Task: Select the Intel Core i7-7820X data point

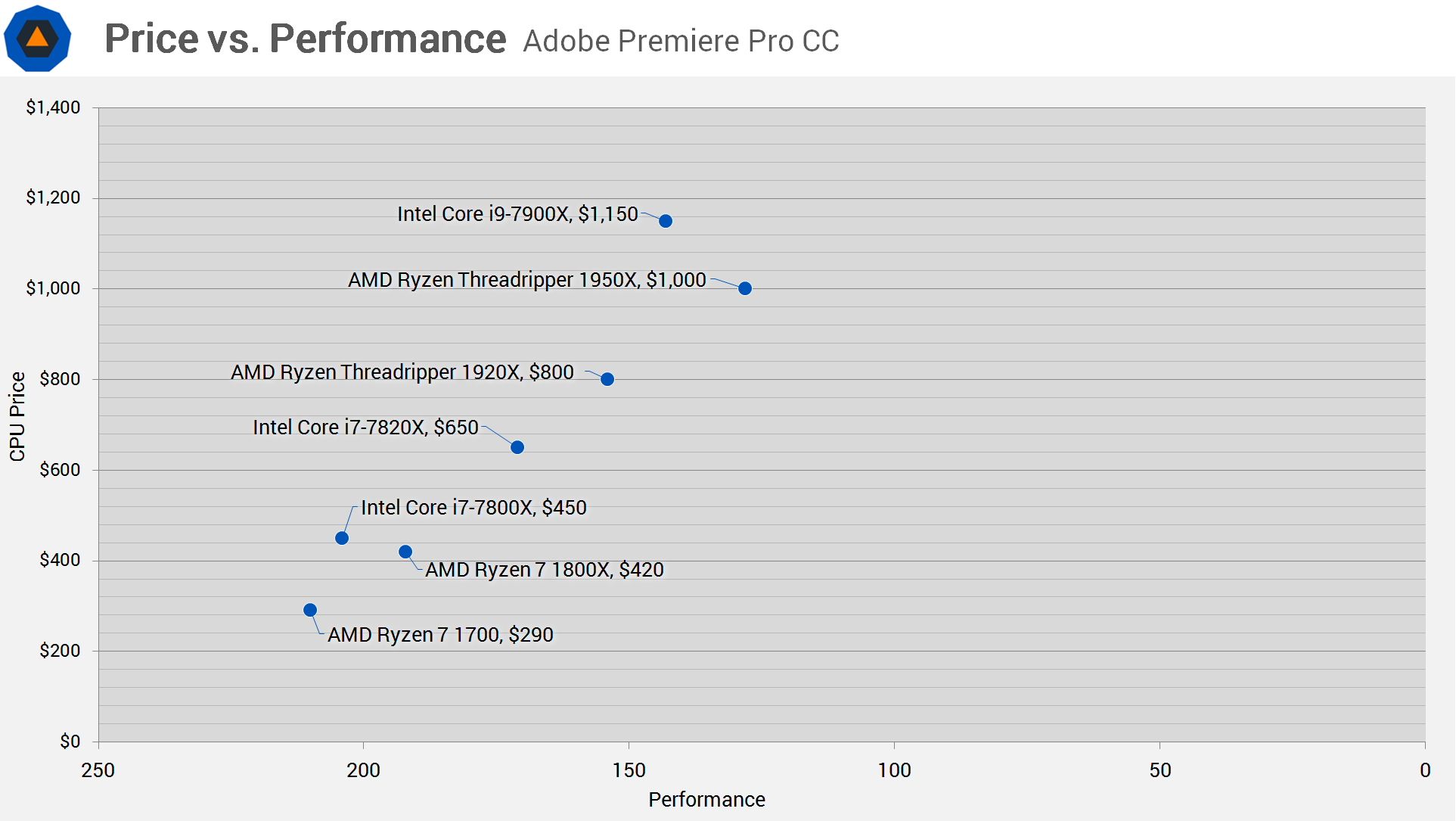Action: coord(517,447)
